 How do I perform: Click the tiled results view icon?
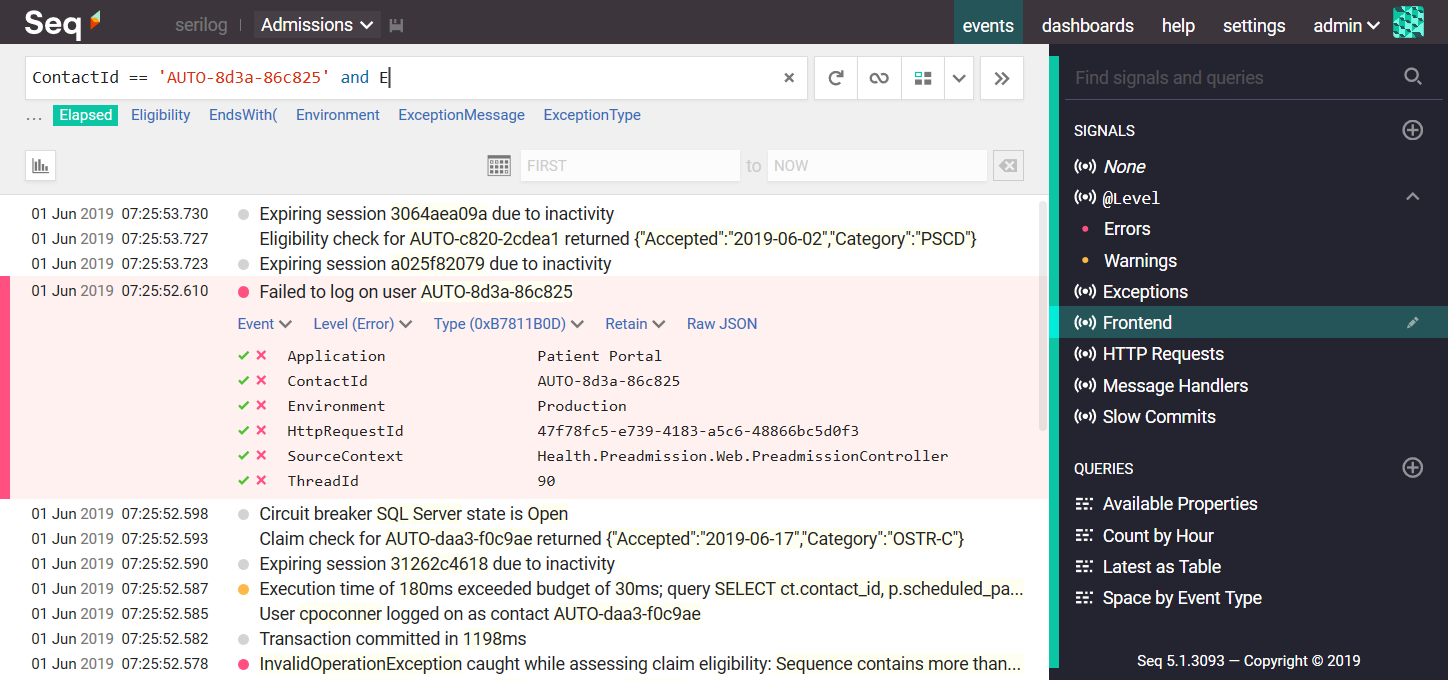[x=922, y=77]
